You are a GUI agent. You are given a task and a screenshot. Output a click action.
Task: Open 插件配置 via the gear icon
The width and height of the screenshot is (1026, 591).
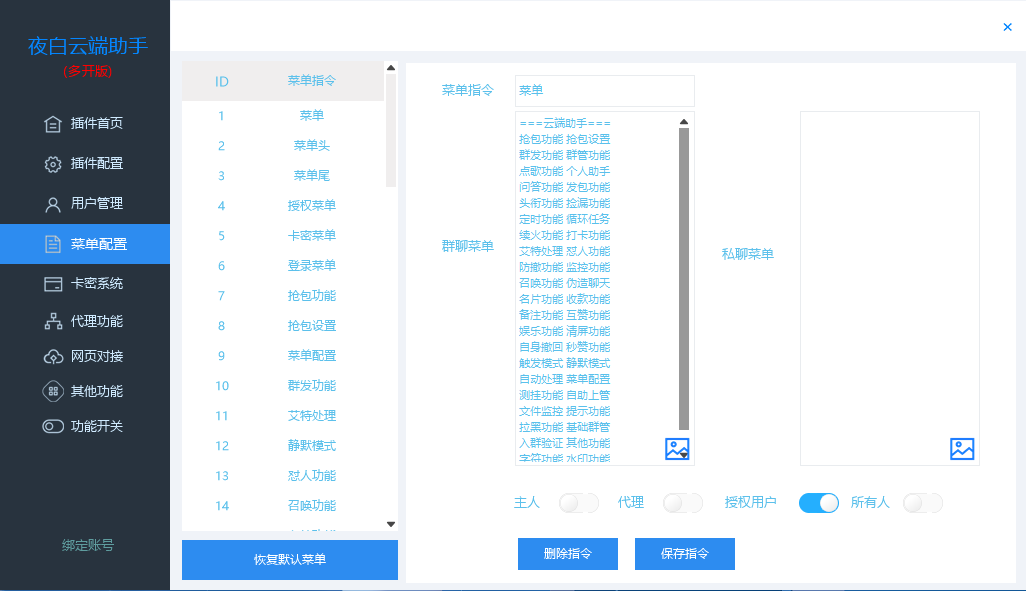coord(51,161)
